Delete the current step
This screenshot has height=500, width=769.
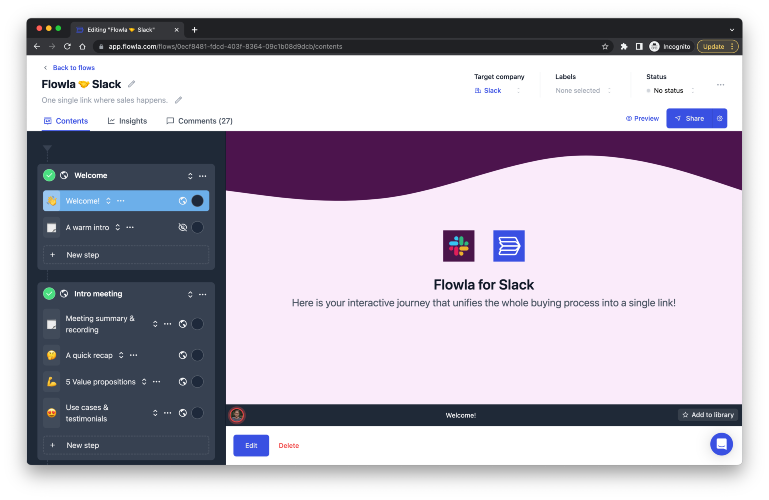click(x=289, y=446)
